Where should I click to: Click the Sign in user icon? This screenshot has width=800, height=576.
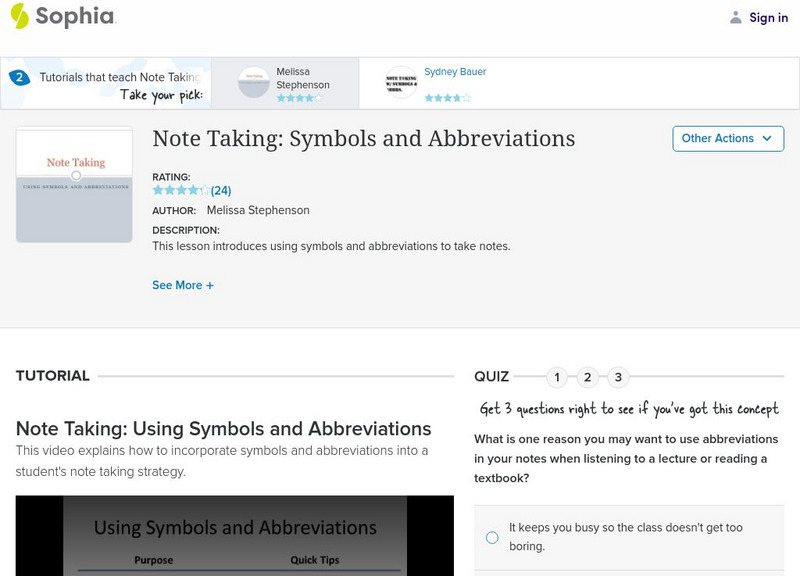(x=736, y=17)
